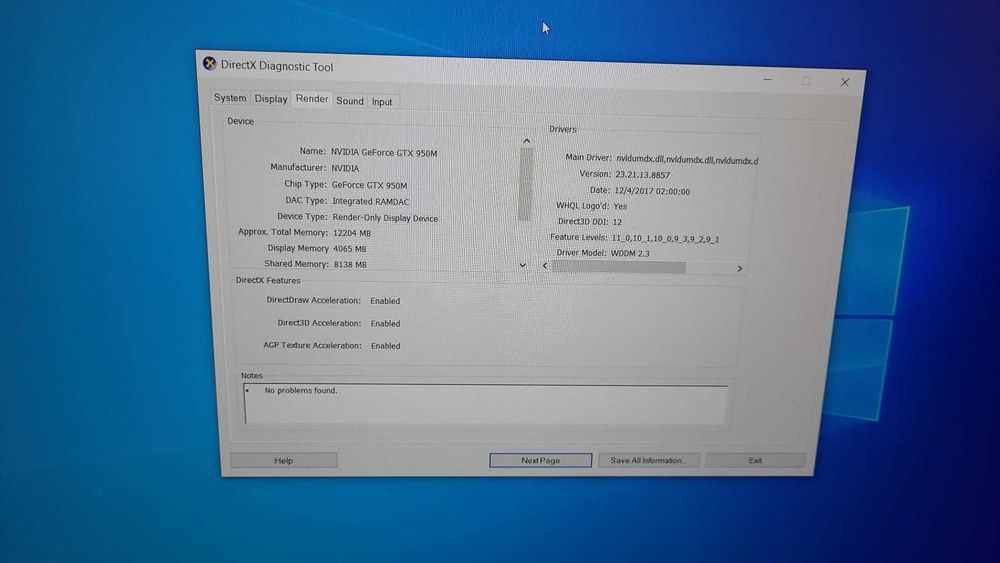Click shared memory value '8138 MB'
This screenshot has width=1000, height=563.
pyautogui.click(x=350, y=264)
